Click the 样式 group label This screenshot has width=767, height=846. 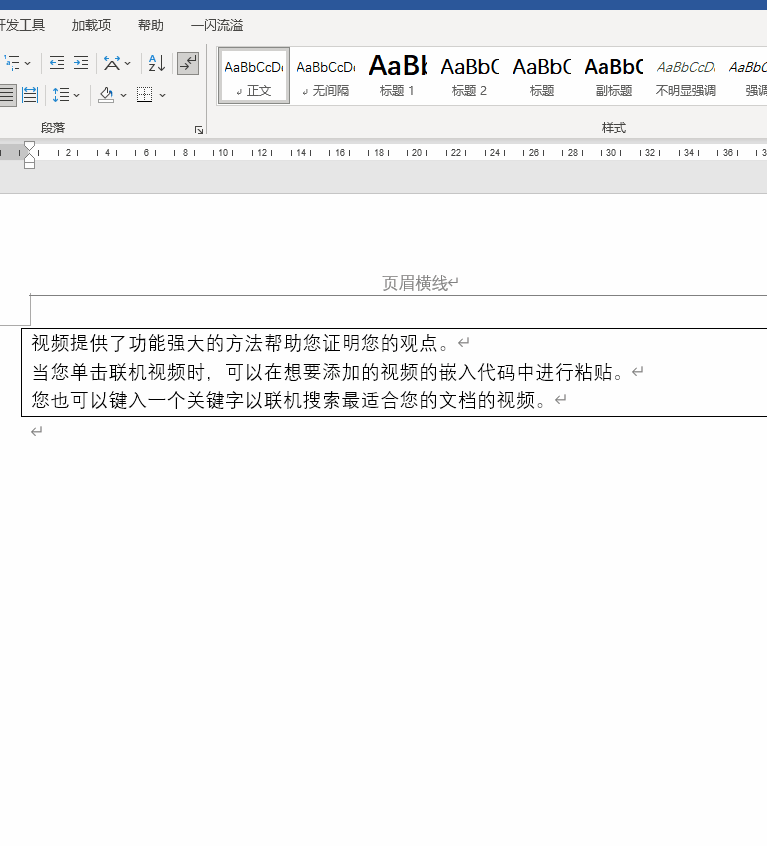pyautogui.click(x=614, y=128)
